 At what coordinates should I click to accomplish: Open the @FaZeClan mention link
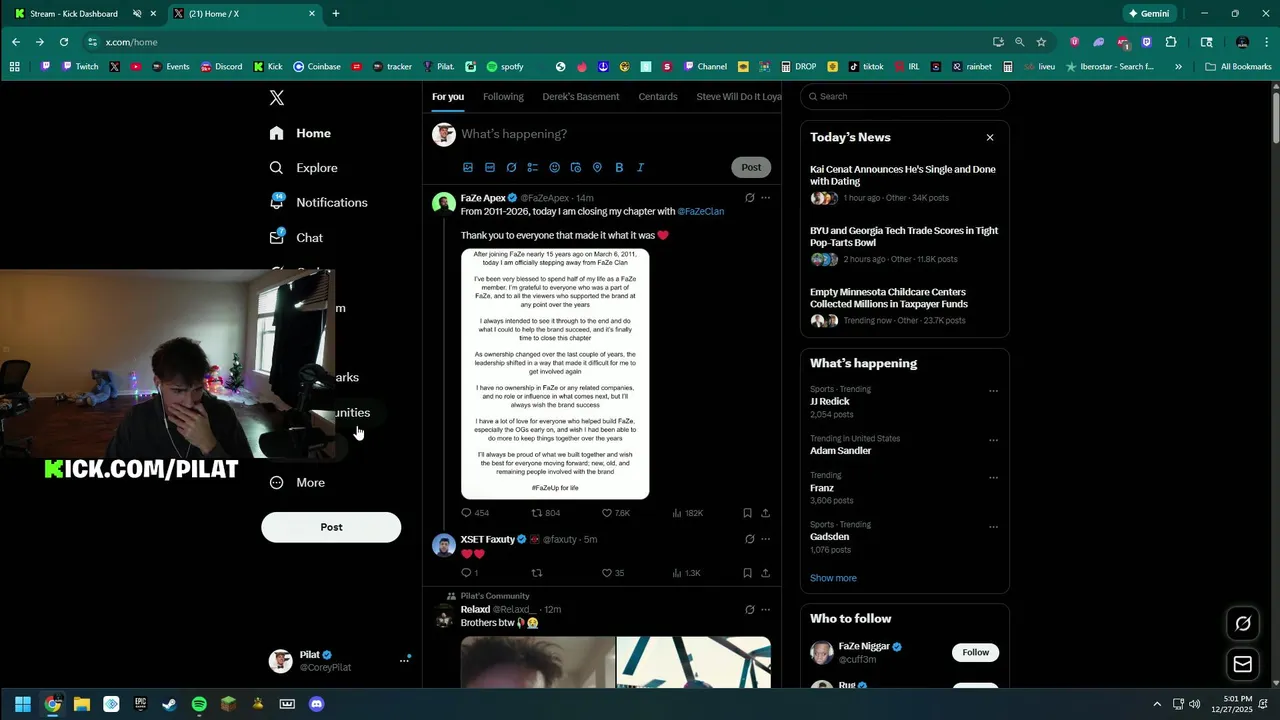point(701,211)
